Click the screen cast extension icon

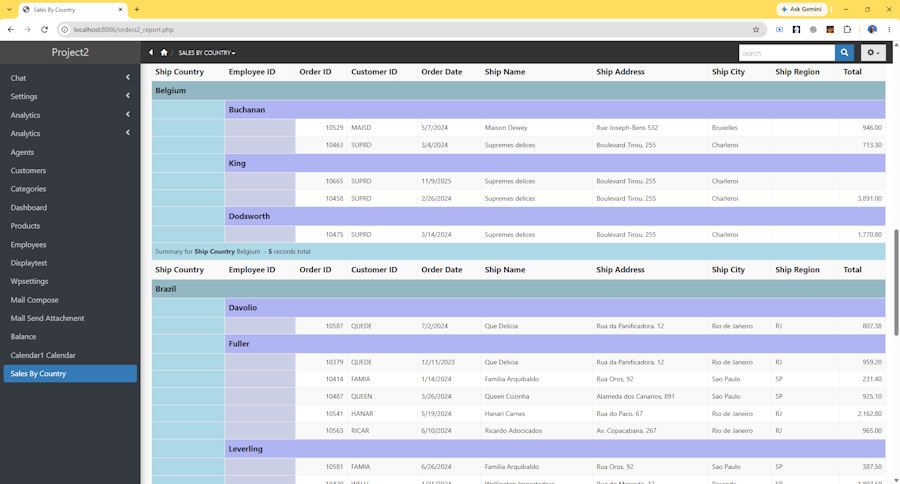779,29
